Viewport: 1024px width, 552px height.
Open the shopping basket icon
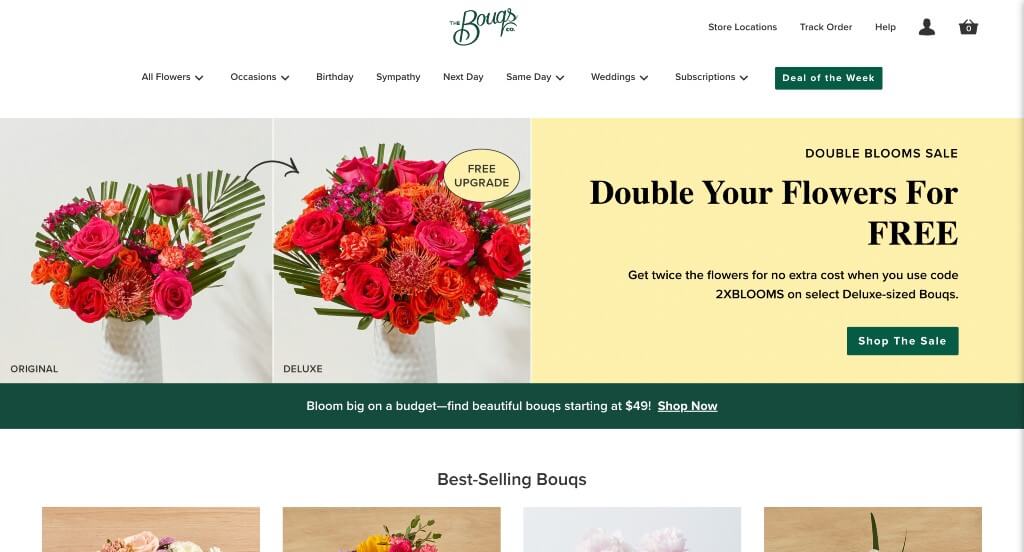point(968,27)
